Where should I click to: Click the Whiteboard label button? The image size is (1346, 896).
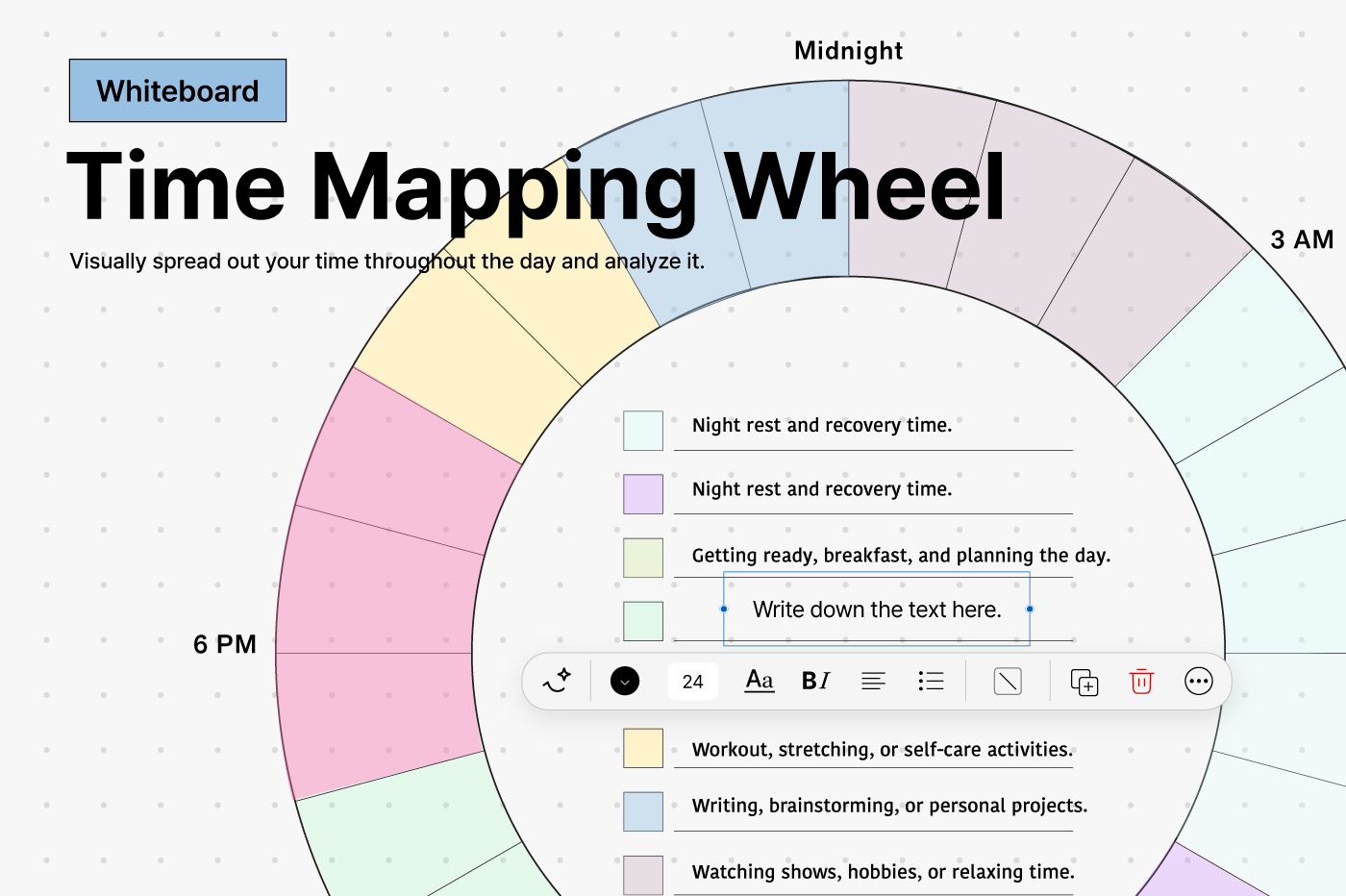pos(178,90)
